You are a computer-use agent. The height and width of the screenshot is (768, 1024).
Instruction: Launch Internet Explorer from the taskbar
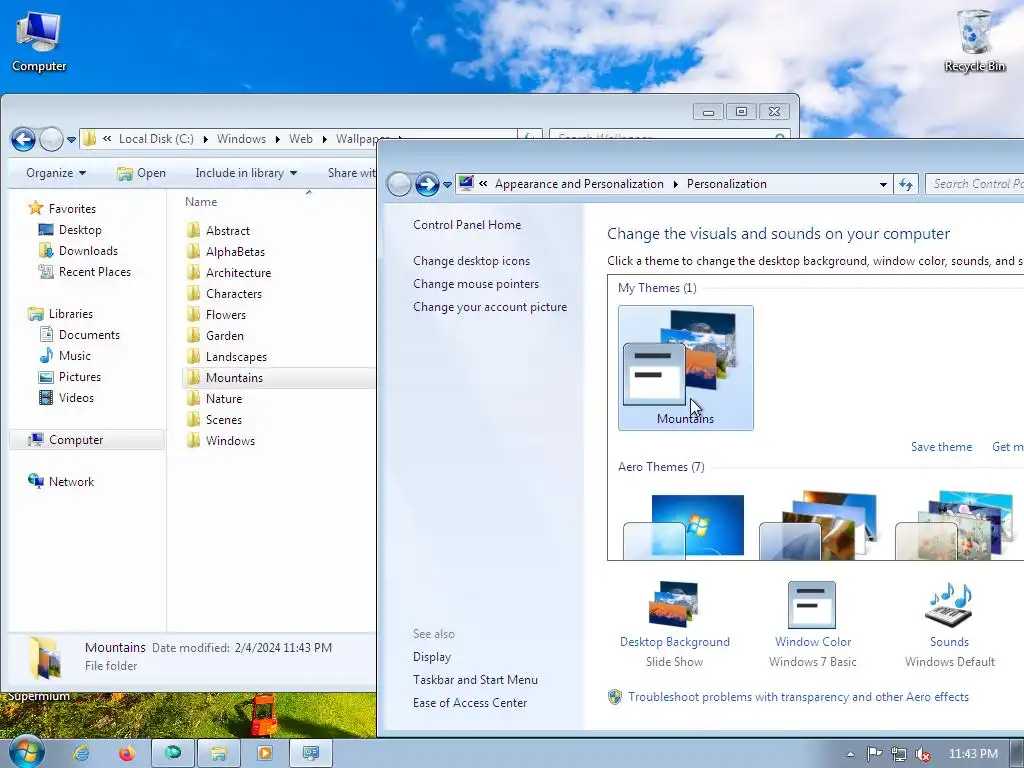tap(81, 754)
